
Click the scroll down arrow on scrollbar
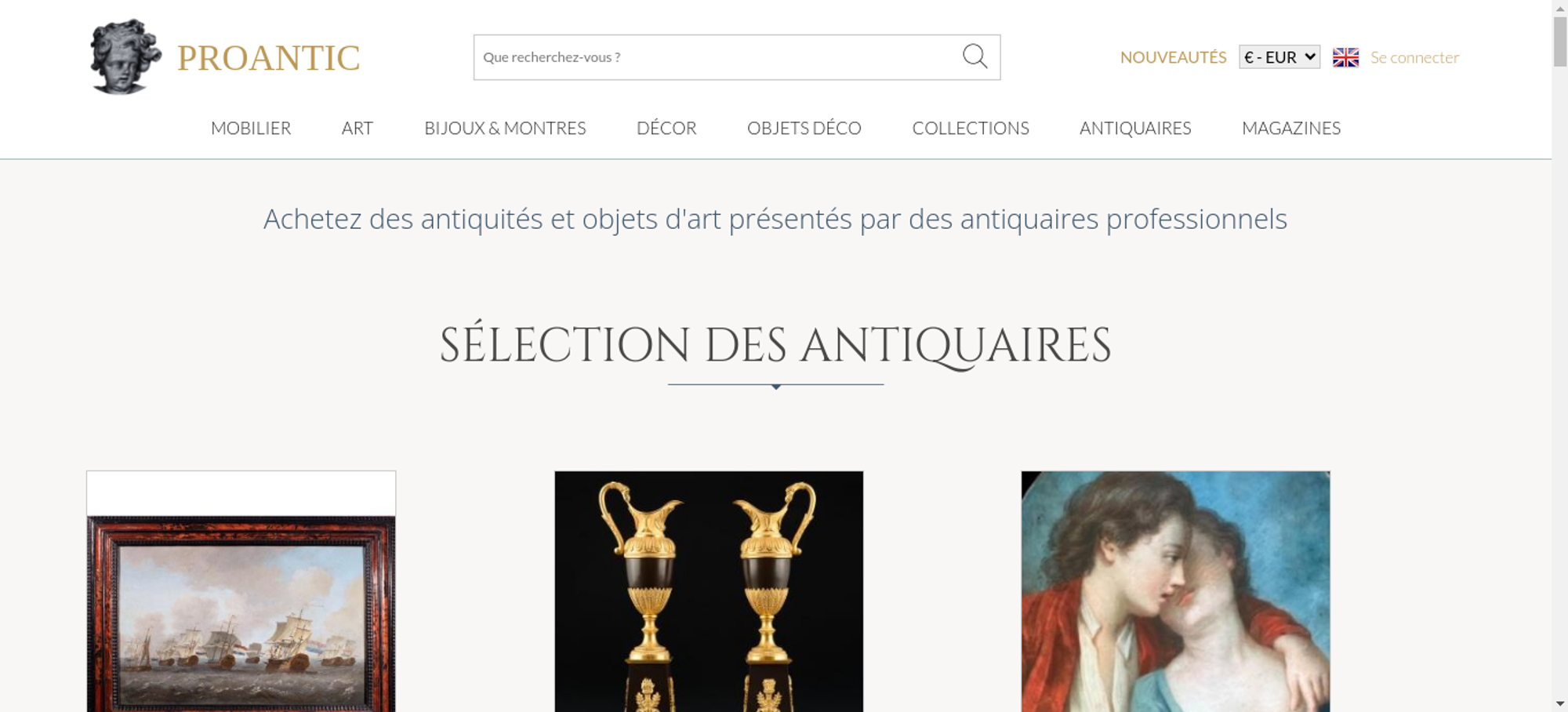(x=1559, y=704)
